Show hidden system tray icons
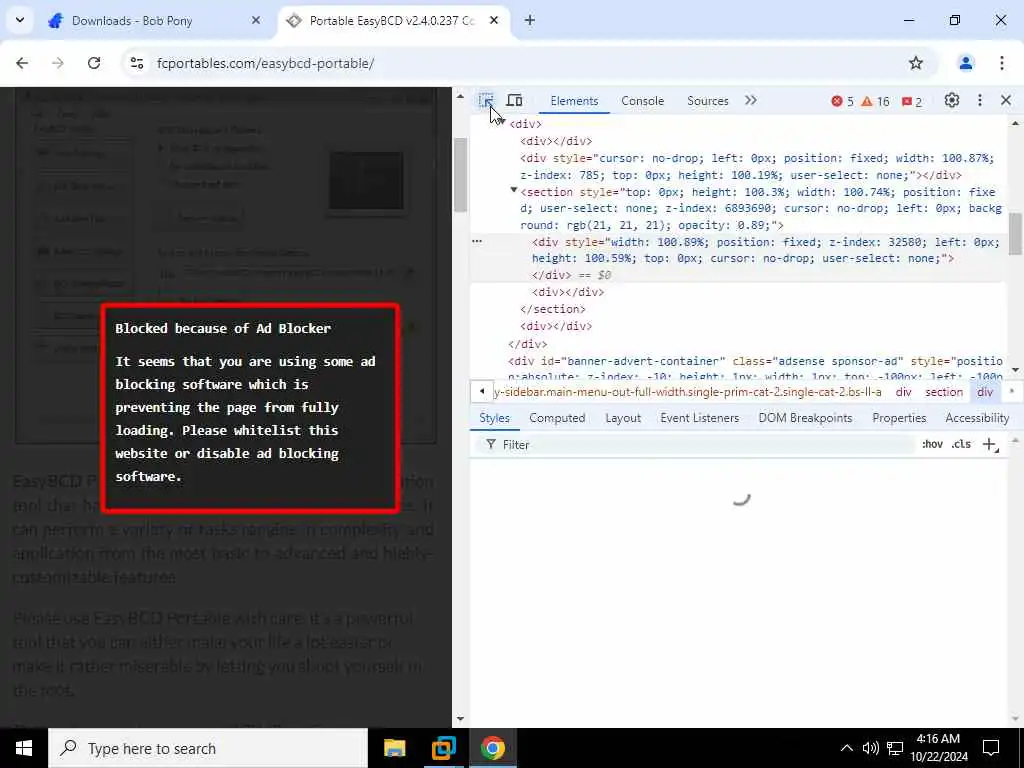The width and height of the screenshot is (1024, 768). point(846,748)
